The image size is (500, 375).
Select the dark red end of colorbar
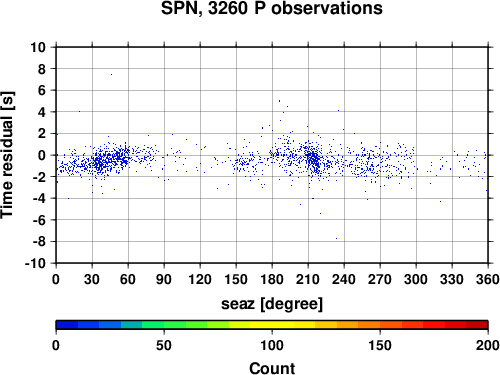(x=477, y=325)
